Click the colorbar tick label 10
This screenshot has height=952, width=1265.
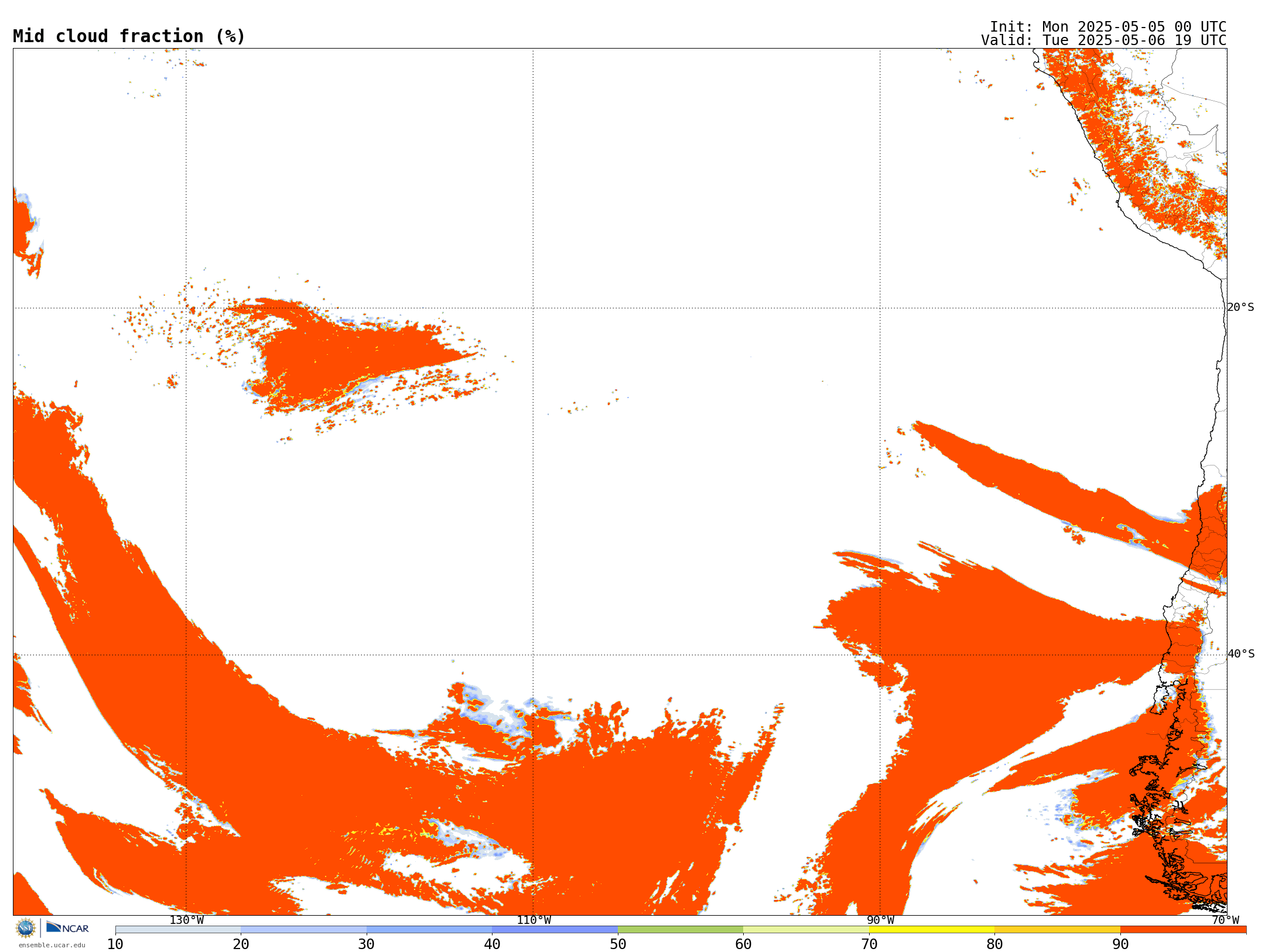[115, 944]
